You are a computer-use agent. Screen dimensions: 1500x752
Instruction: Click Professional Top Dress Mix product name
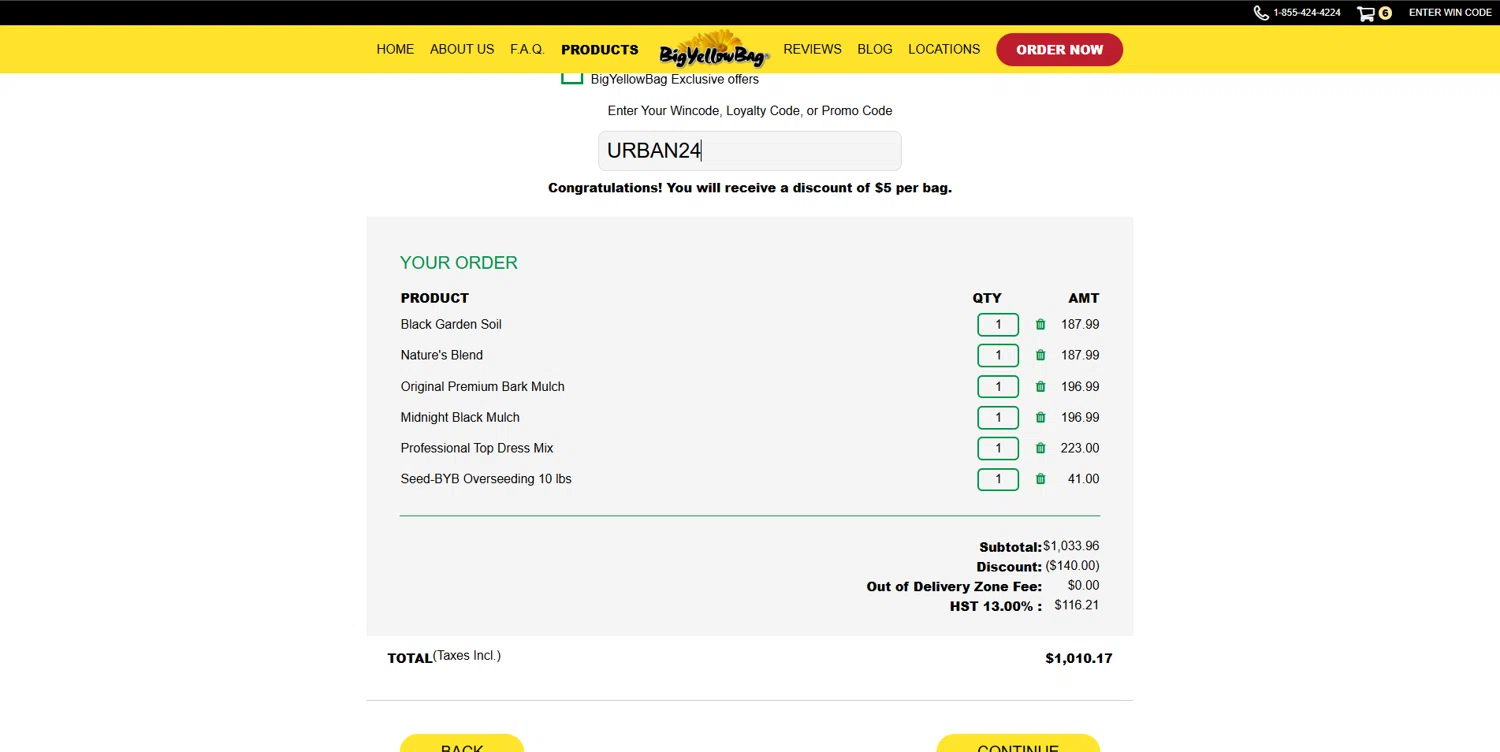pyautogui.click(x=477, y=448)
